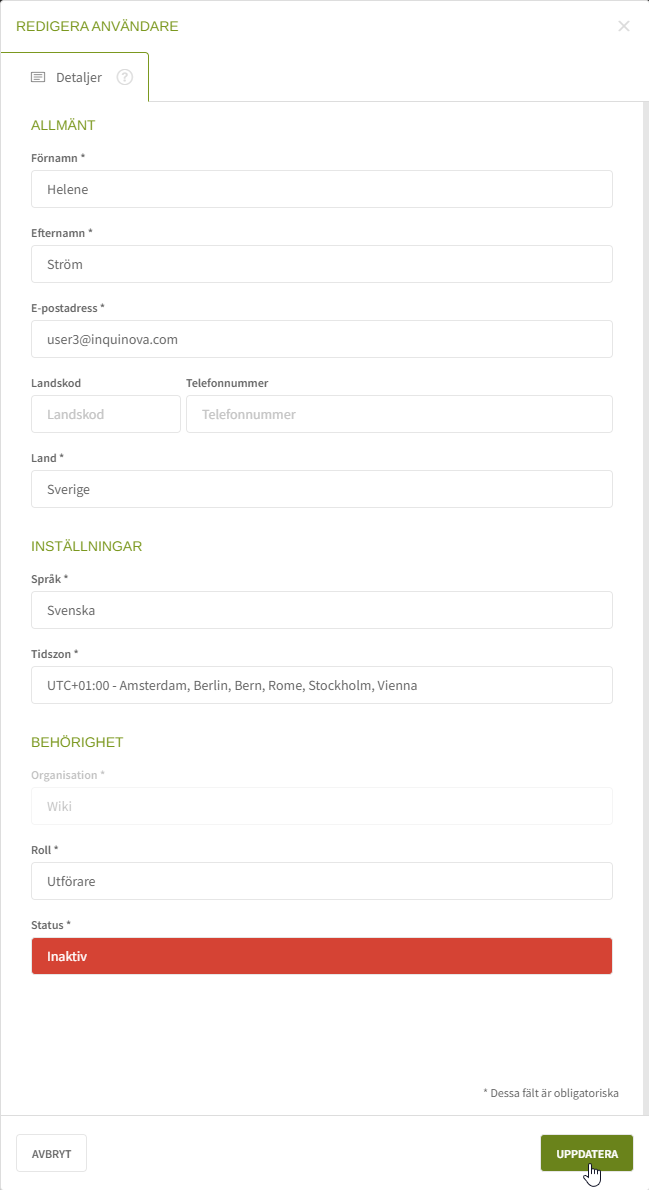Toggle the red Inaktiv status selector
Screen dimensions: 649x1190
click(321, 956)
